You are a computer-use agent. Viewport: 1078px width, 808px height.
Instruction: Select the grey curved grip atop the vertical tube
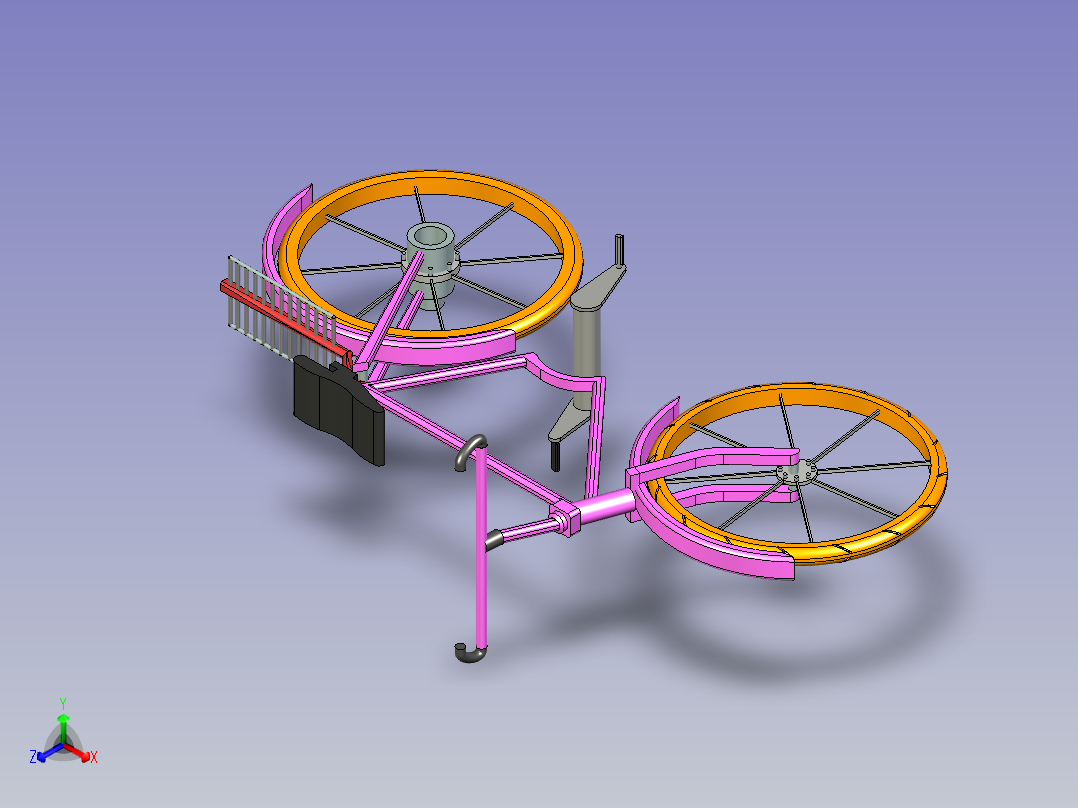471,451
